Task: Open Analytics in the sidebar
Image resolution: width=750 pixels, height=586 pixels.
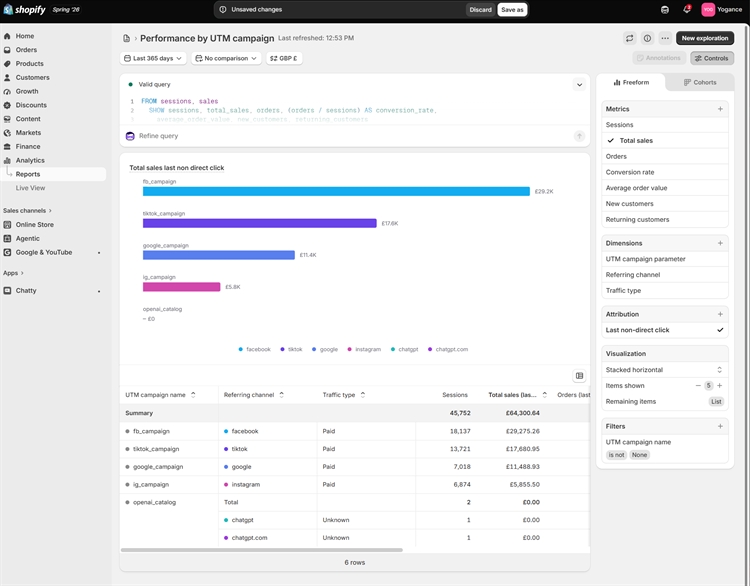Action: [30, 160]
